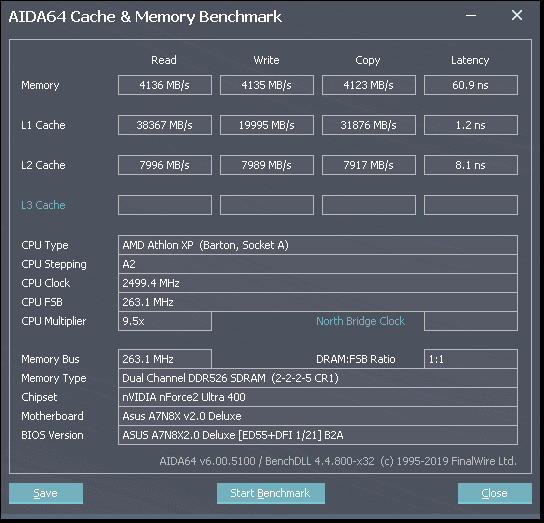This screenshot has width=544, height=523.
Task: Select CPU FSB value 263.1 MHz
Action: [318, 302]
